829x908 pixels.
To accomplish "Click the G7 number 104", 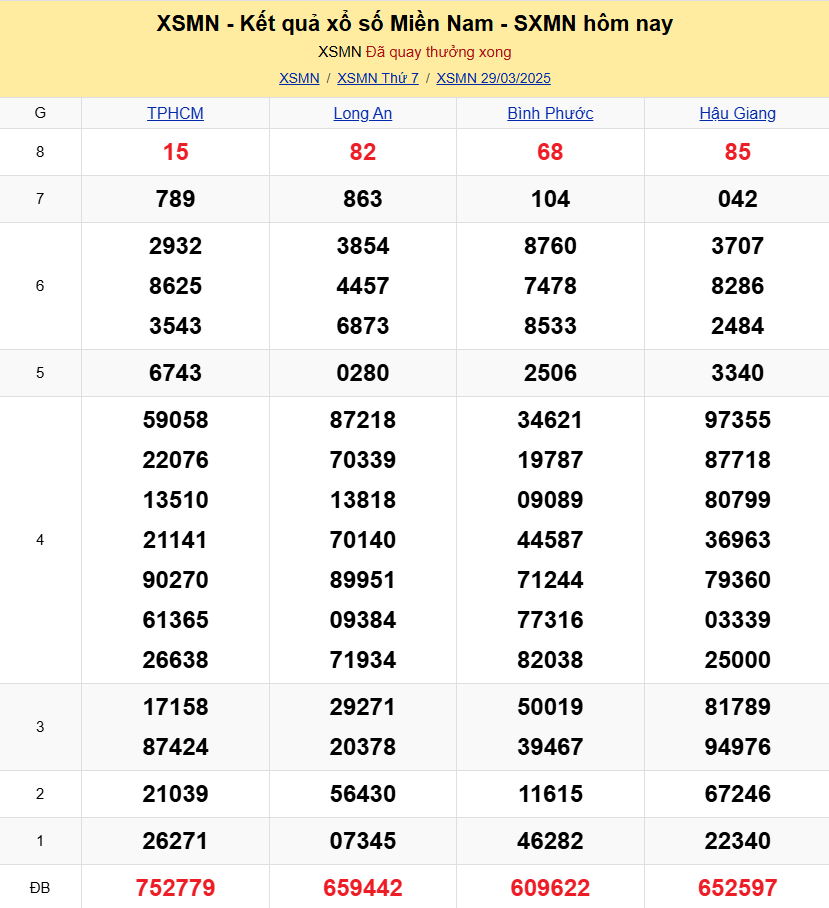I will [x=550, y=199].
